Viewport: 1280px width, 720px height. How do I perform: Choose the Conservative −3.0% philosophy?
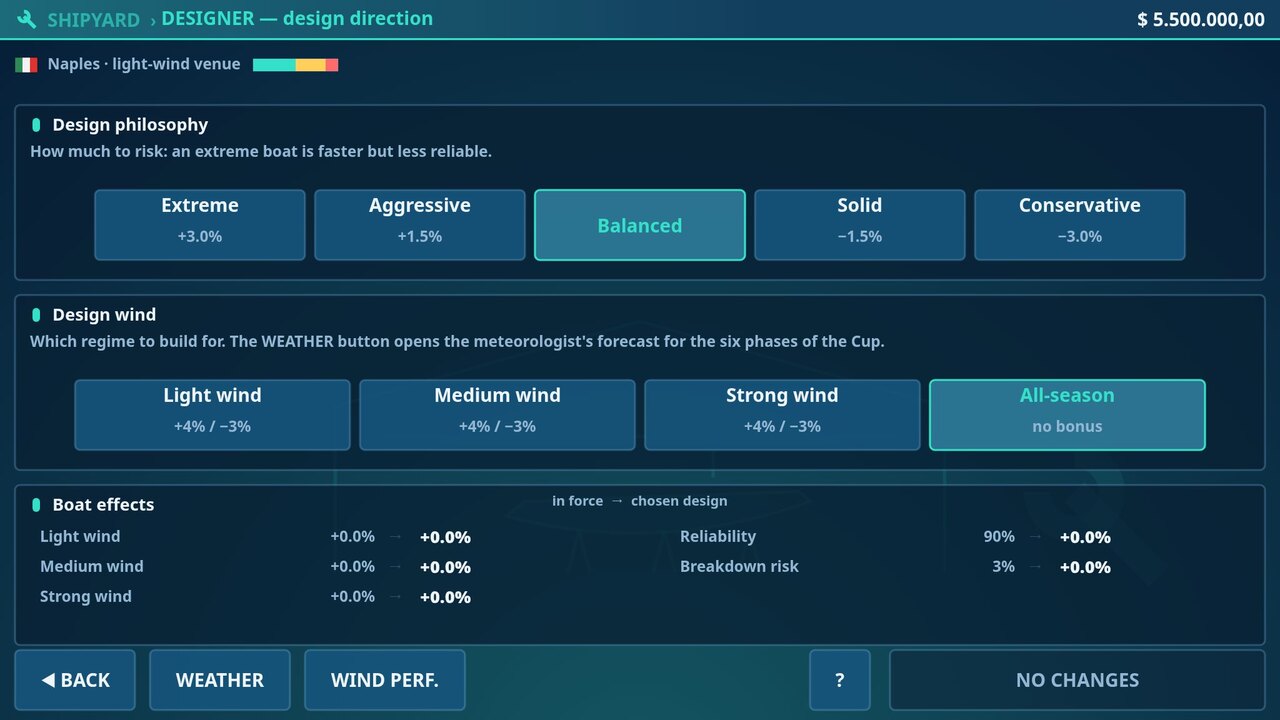click(1080, 225)
